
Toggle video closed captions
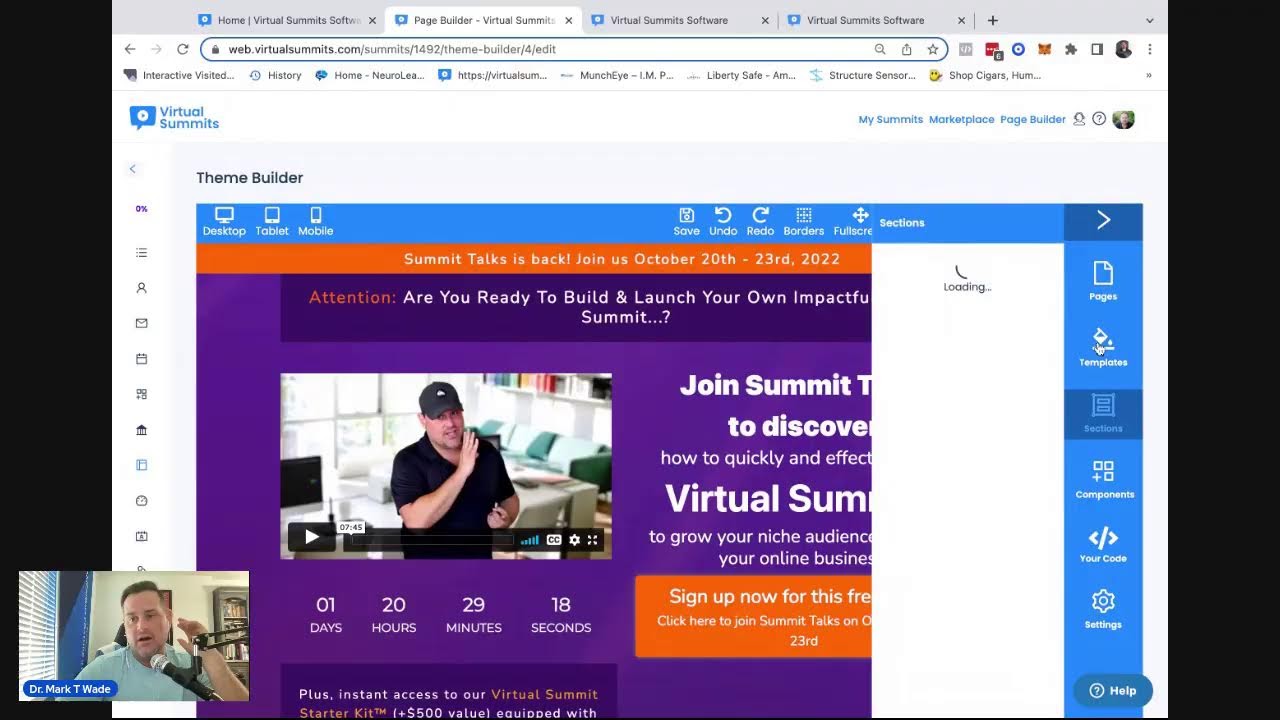click(554, 540)
